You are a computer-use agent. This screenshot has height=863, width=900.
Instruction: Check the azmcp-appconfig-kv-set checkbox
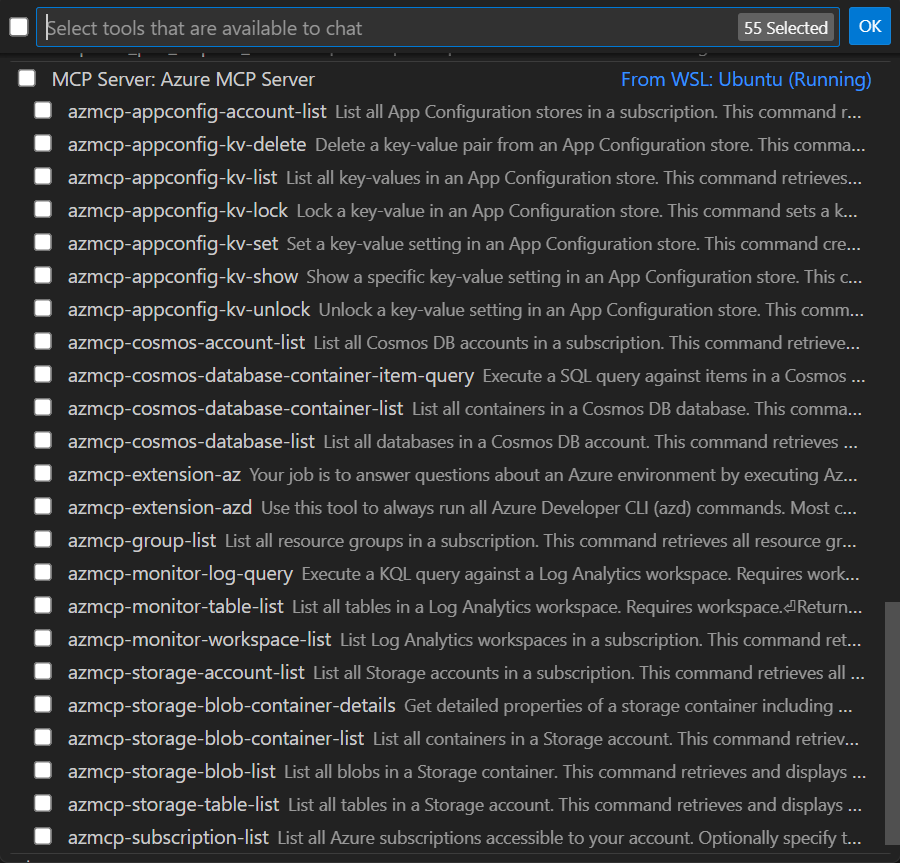[43, 242]
